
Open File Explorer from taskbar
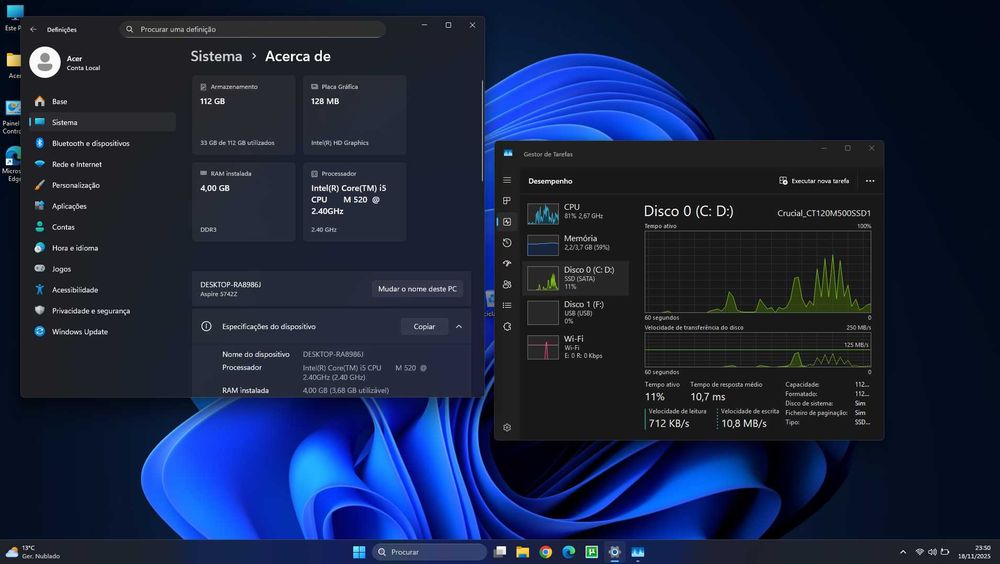coord(523,552)
